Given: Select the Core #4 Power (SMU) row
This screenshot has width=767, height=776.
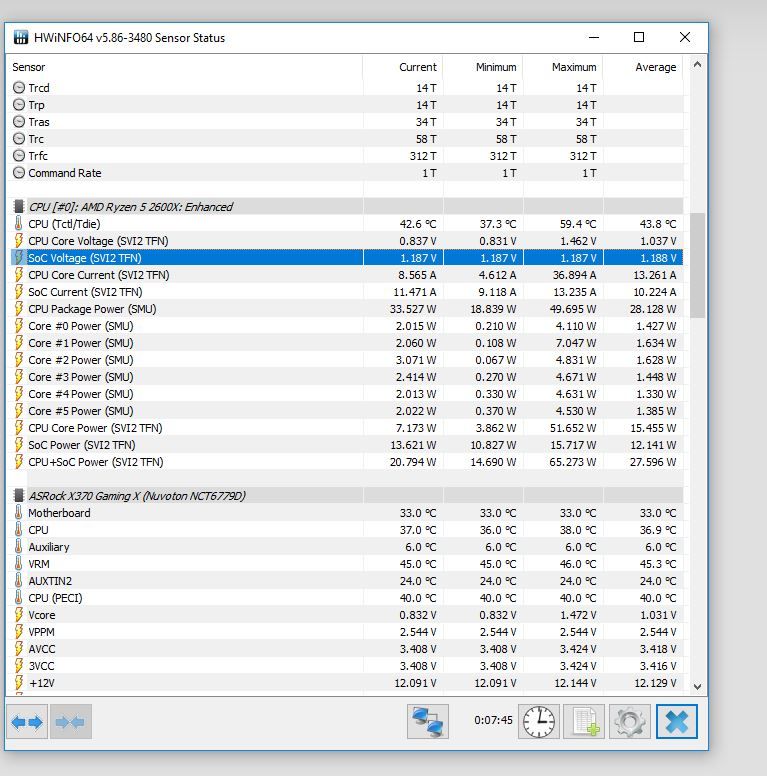Looking at the screenshot, I should [347, 394].
